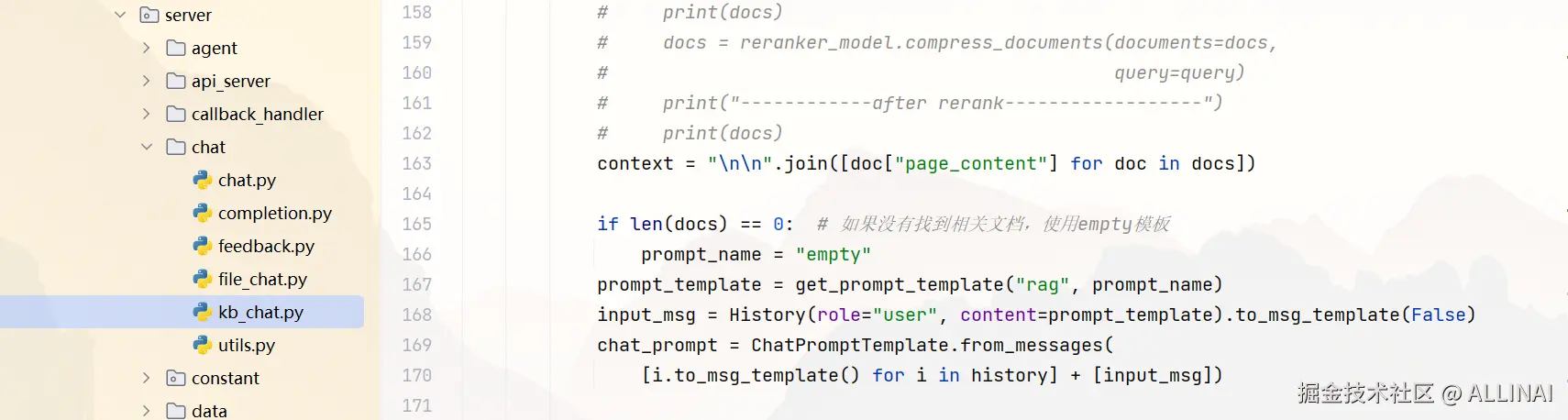Image resolution: width=1568 pixels, height=420 pixels.
Task: Click the Python icon beside chat.py
Action: [x=203, y=180]
